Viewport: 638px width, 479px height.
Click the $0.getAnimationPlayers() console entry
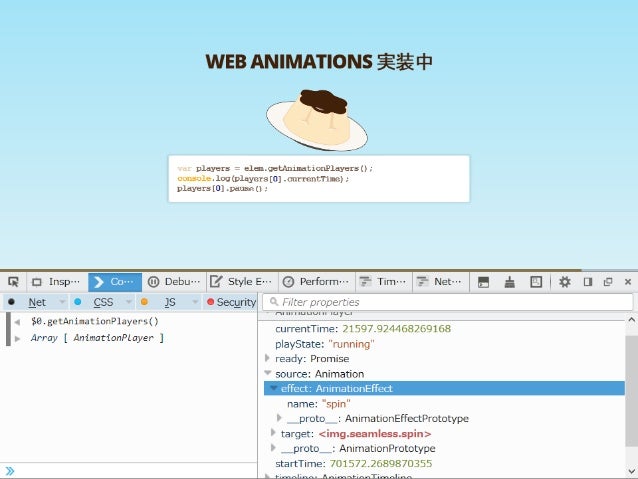coord(94,321)
